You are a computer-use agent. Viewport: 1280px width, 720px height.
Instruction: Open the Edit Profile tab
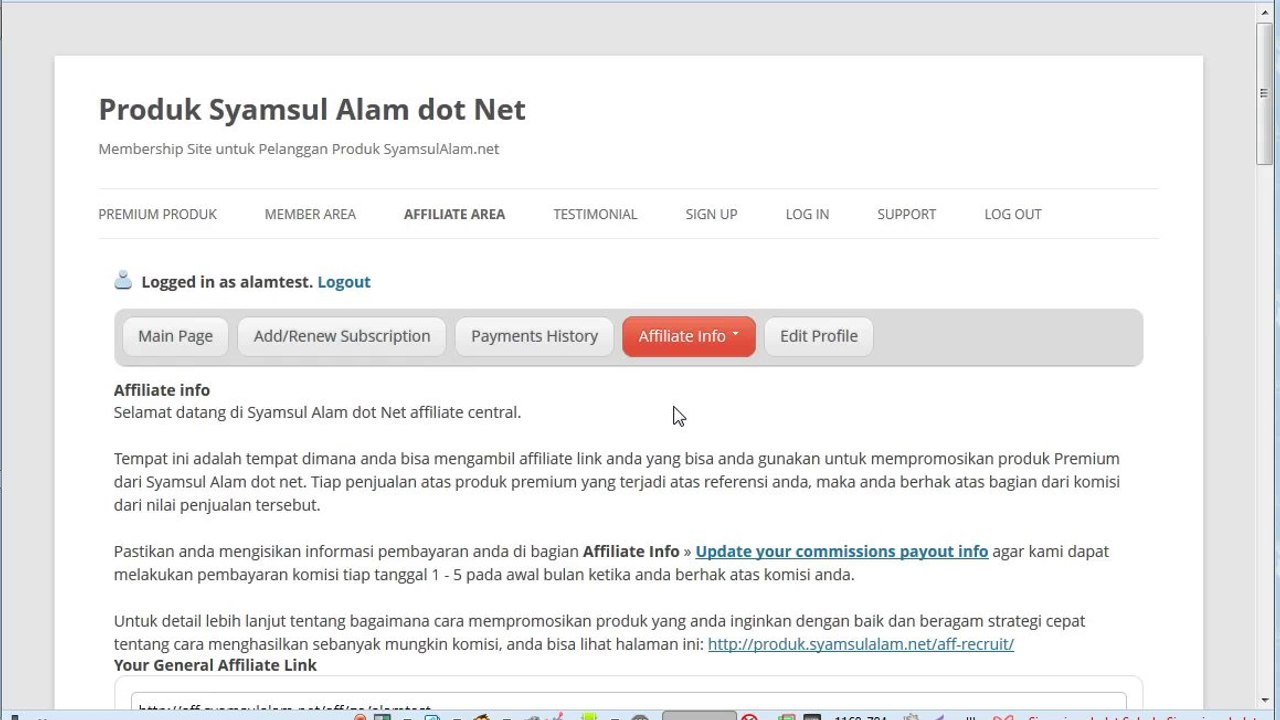[x=819, y=336]
